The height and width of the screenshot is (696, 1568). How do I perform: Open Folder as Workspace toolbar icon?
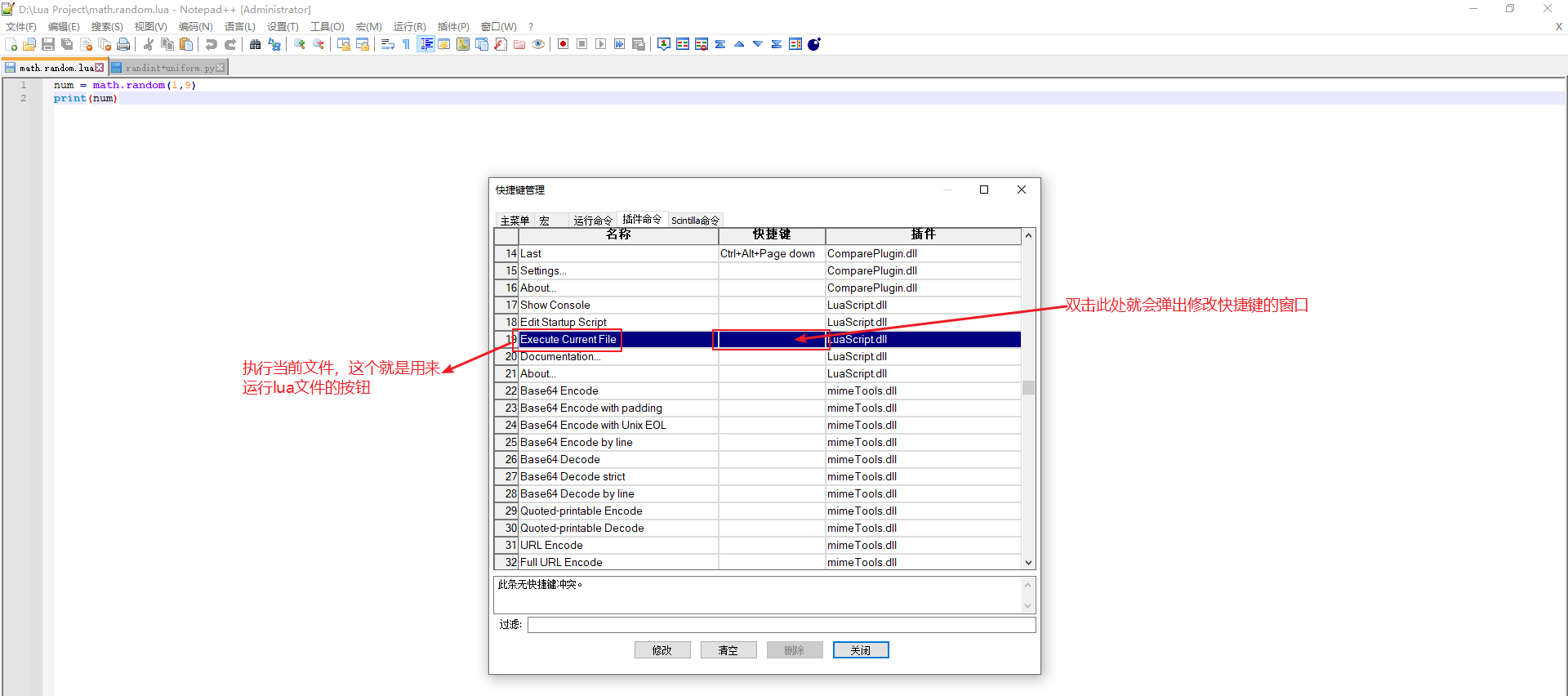519,44
